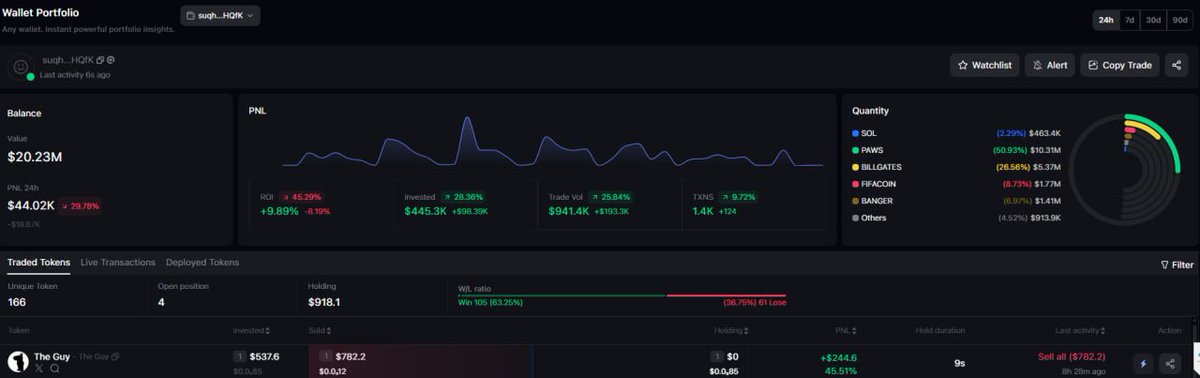The height and width of the screenshot is (378, 1200).
Task: Open the Deployed Tokens tab
Action: click(x=202, y=262)
